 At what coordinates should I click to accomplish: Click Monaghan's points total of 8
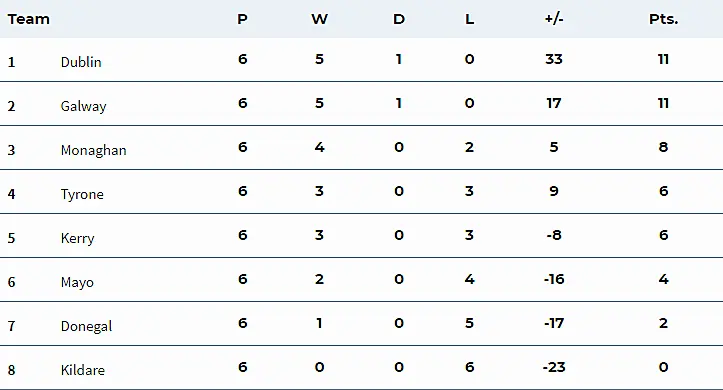663,147
